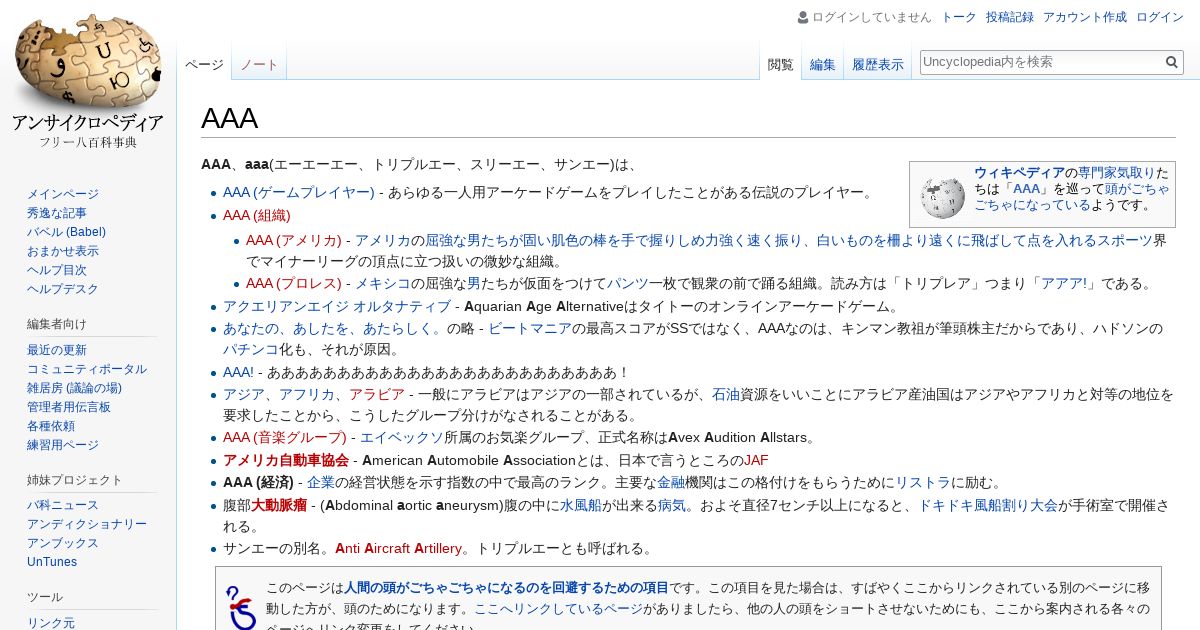Open the 履歴表示 tab

pos(878,64)
